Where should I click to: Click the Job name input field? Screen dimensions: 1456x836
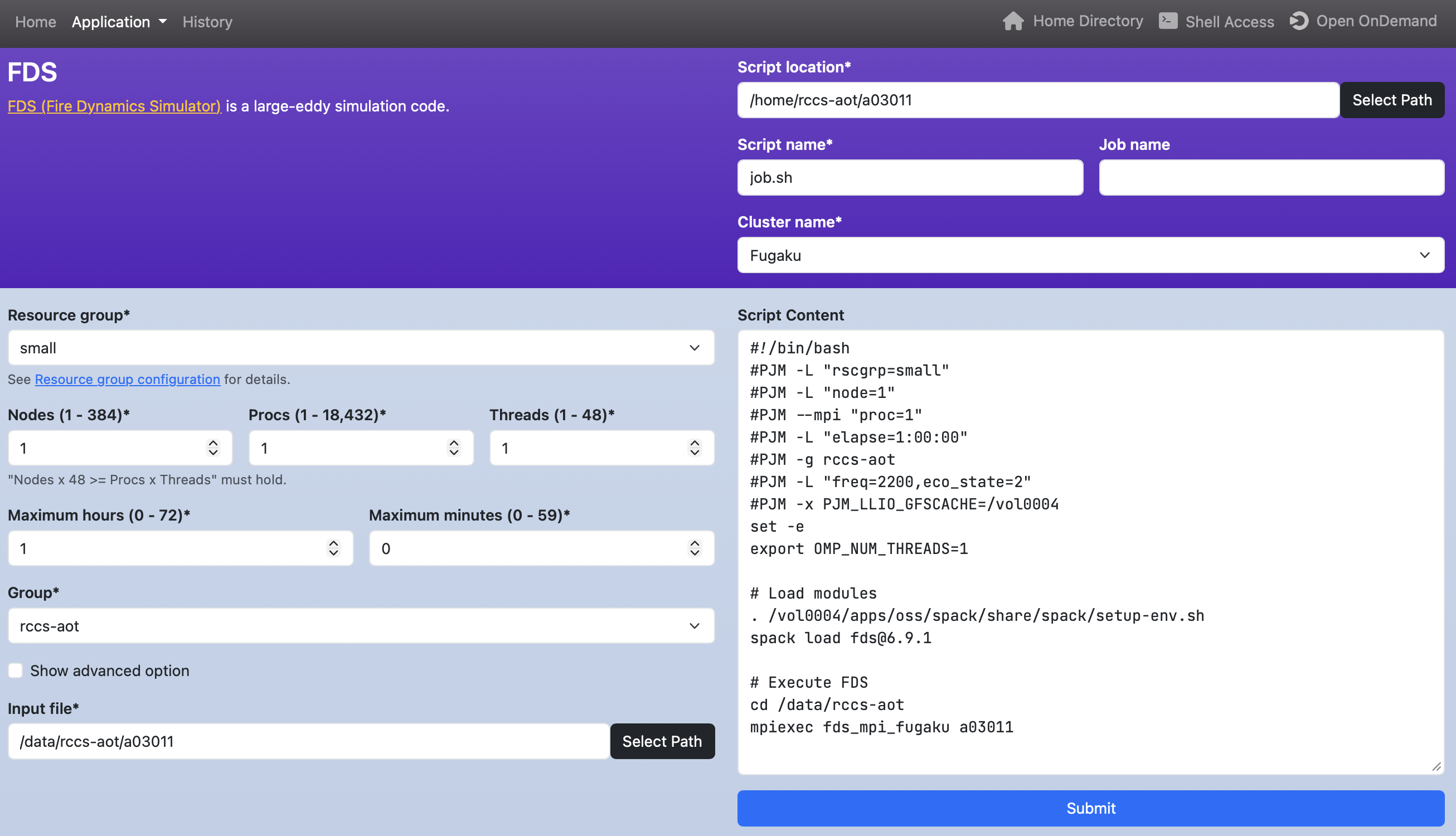[x=1271, y=177]
